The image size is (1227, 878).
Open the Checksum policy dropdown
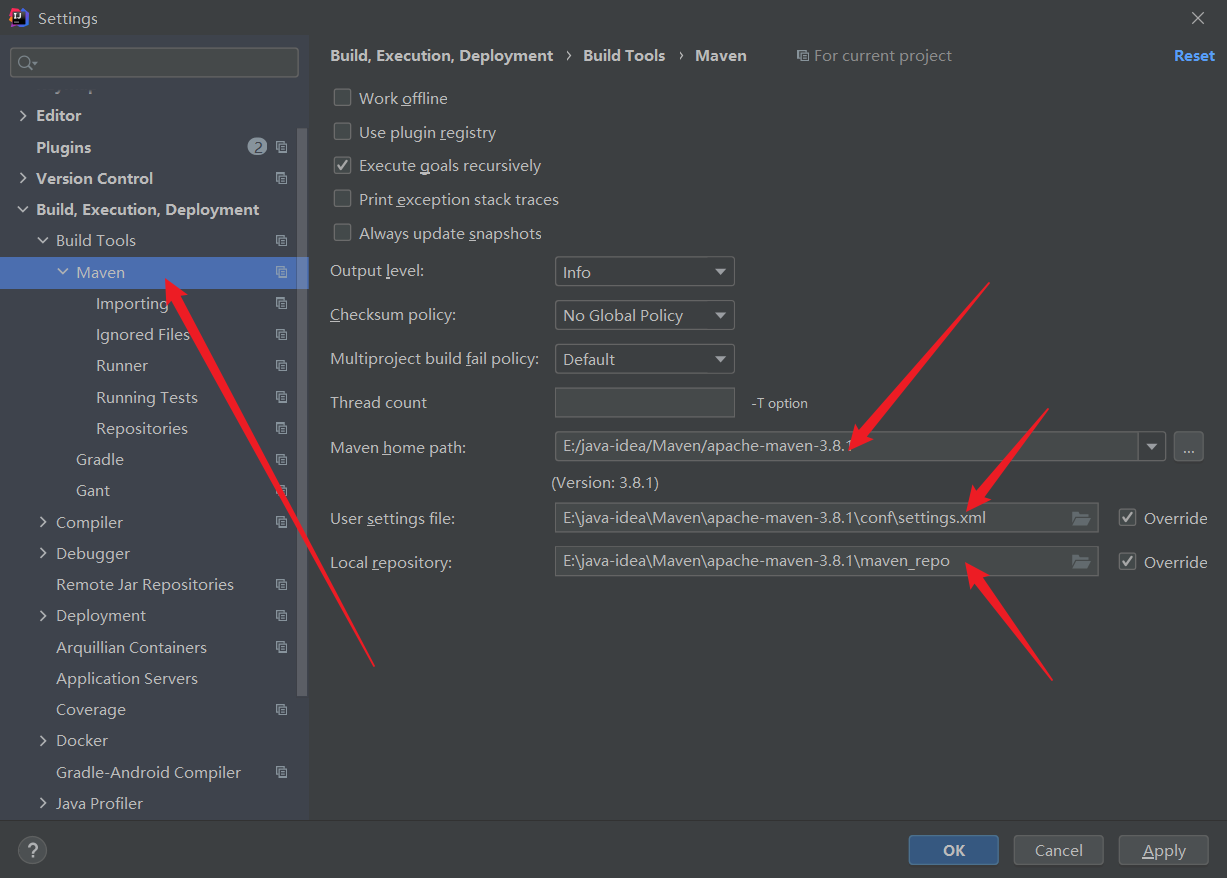pyautogui.click(x=644, y=315)
